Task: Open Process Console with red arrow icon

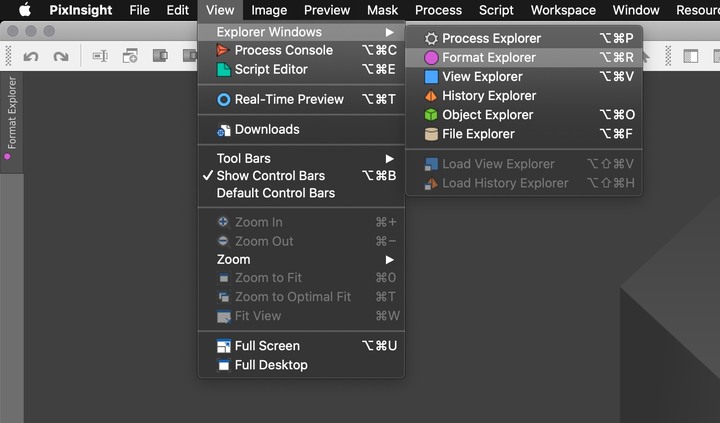Action: (x=301, y=50)
